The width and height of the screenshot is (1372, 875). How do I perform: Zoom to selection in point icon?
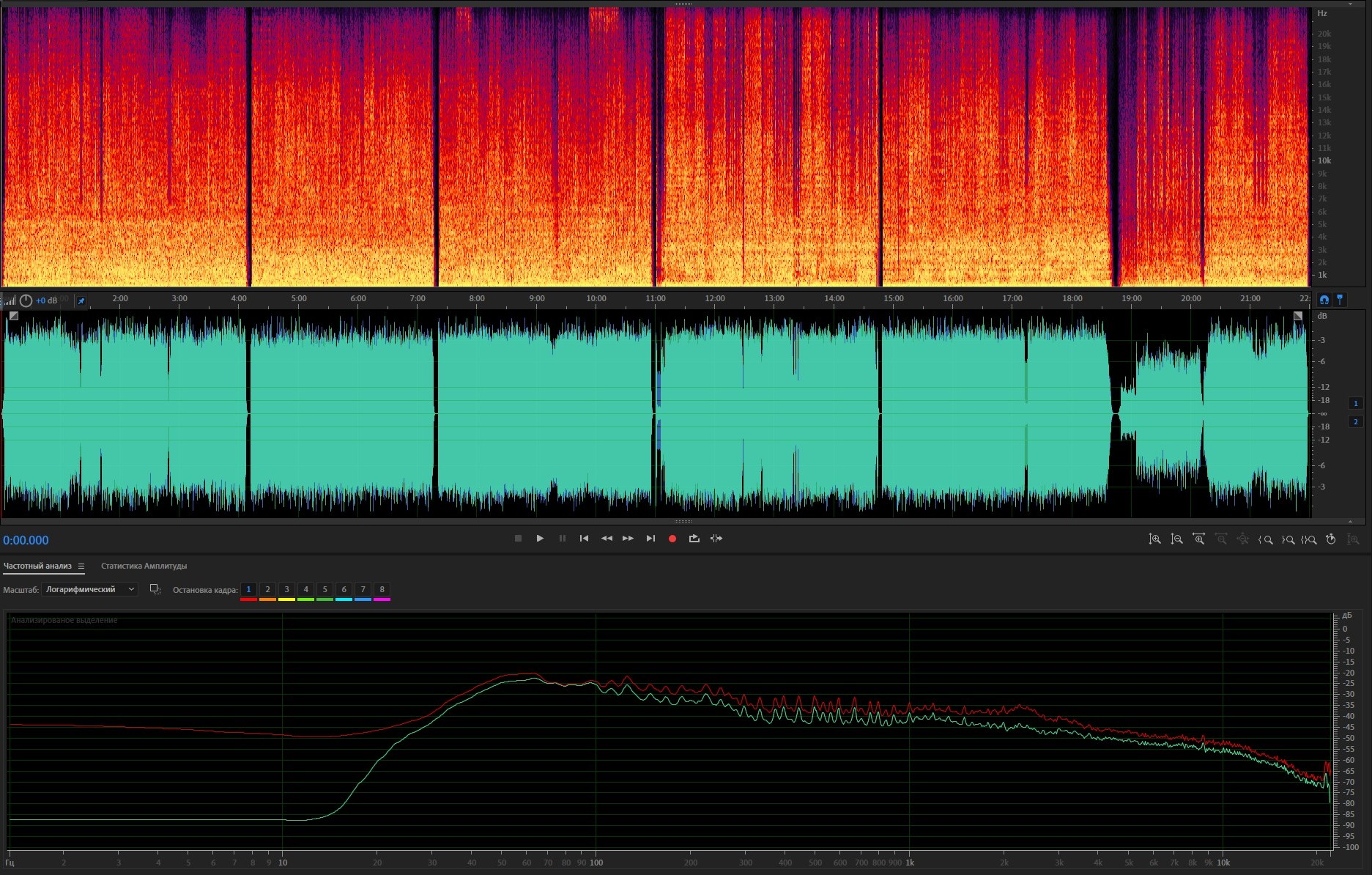(x=1265, y=539)
